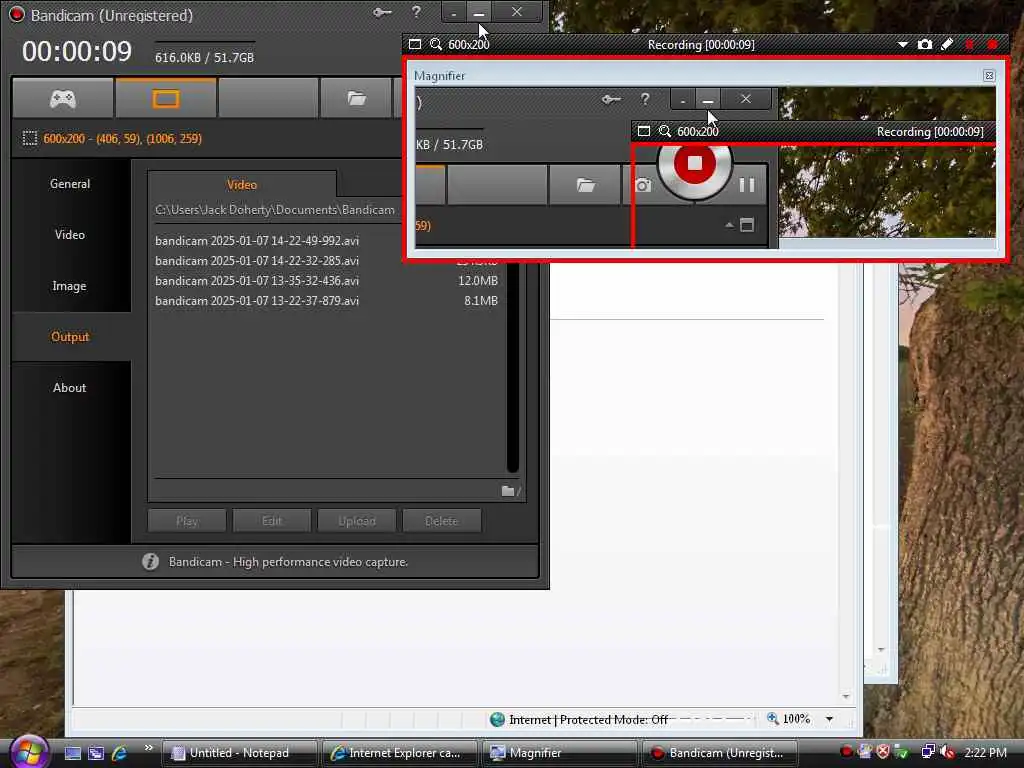Click the rectangle window icon on recording bar
1024x768 pixels.
(x=415, y=44)
